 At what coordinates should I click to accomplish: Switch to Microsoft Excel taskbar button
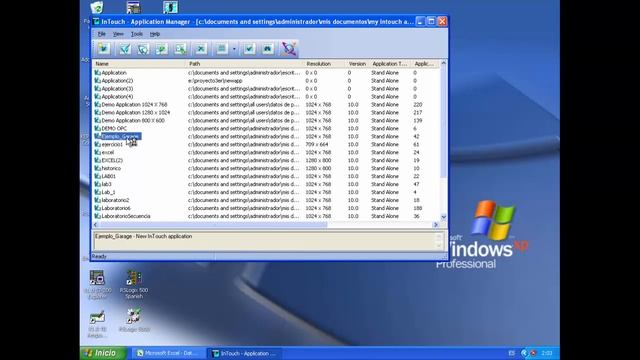(169, 353)
